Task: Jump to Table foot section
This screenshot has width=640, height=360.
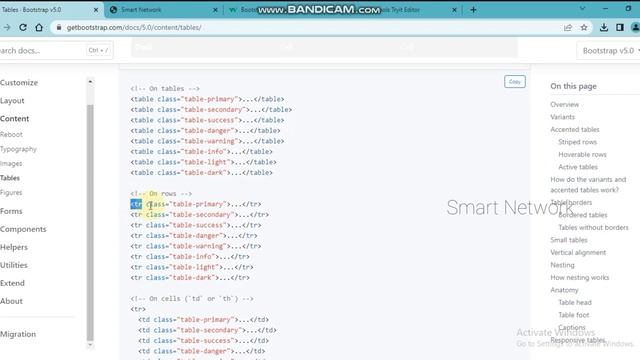Action: coord(574,315)
